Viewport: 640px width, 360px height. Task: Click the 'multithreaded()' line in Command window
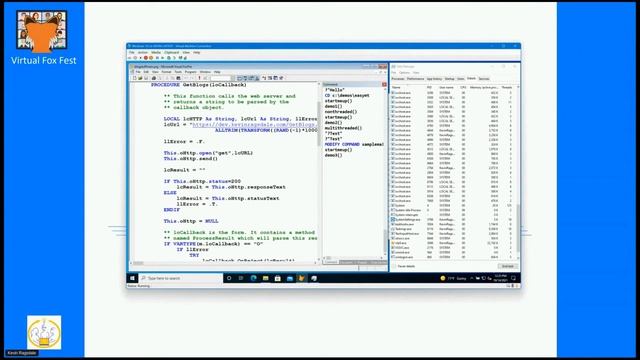click(344, 128)
